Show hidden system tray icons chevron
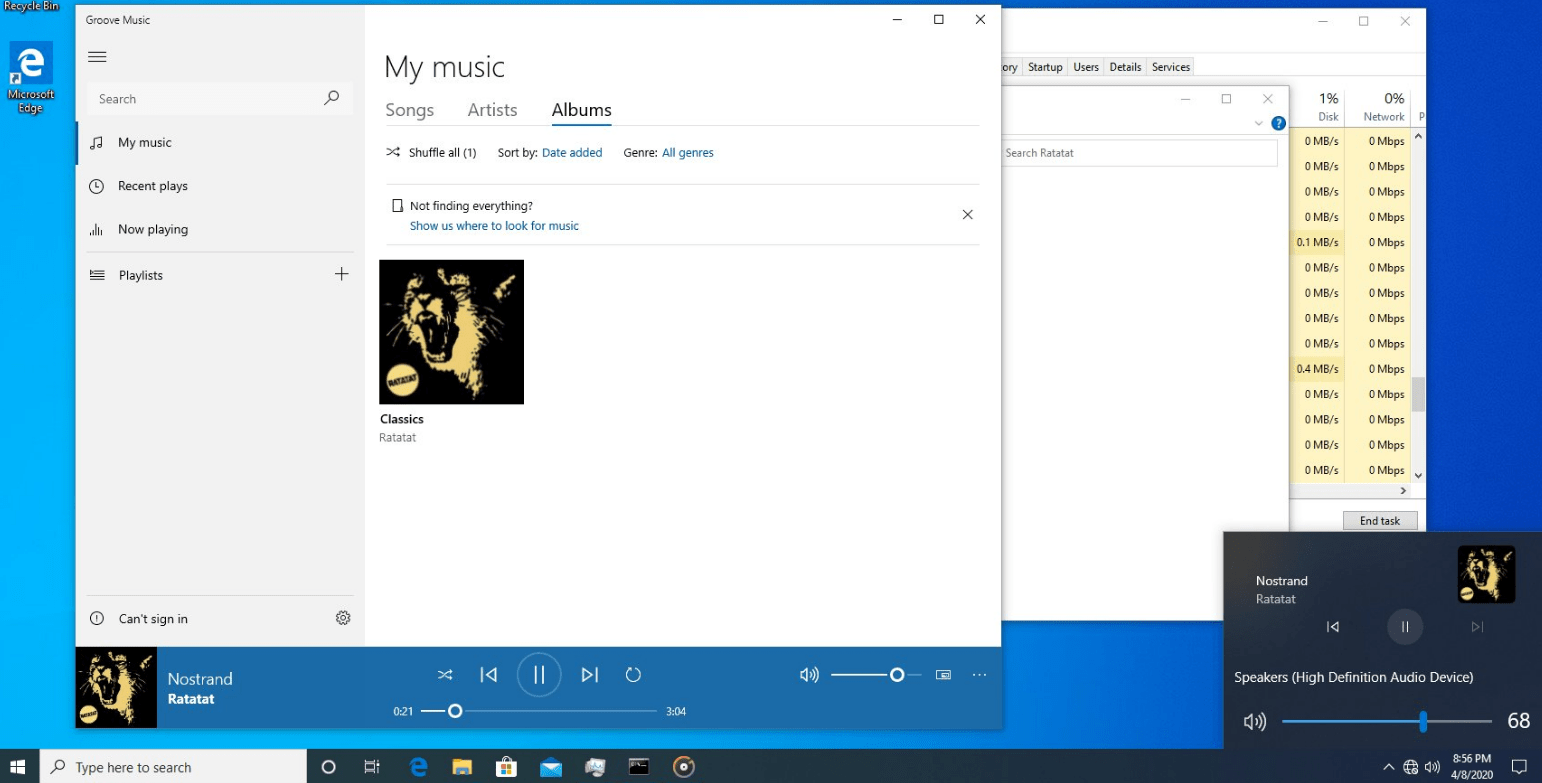 (1388, 767)
